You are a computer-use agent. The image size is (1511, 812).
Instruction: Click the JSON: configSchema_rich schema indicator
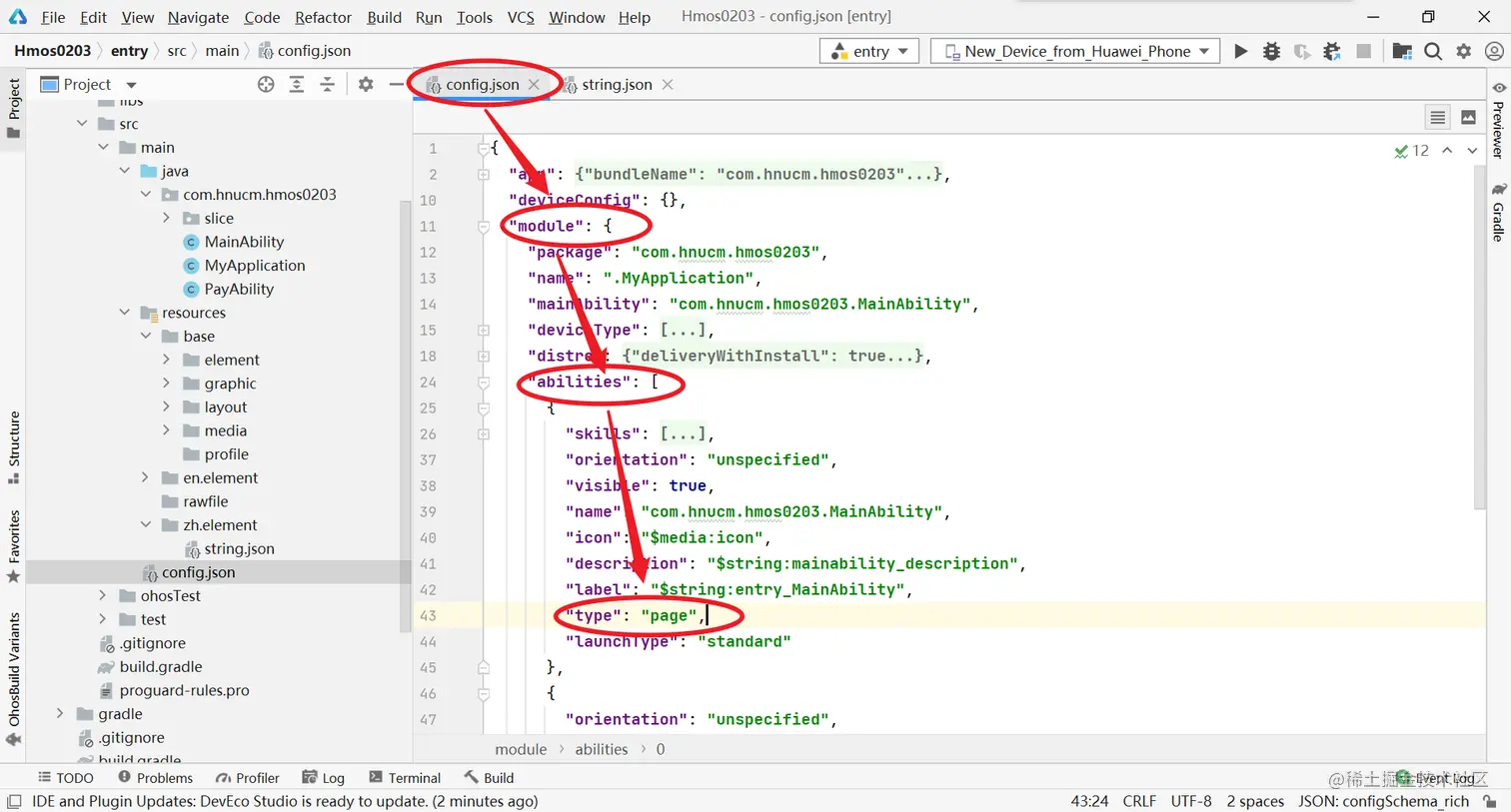pos(1383,802)
